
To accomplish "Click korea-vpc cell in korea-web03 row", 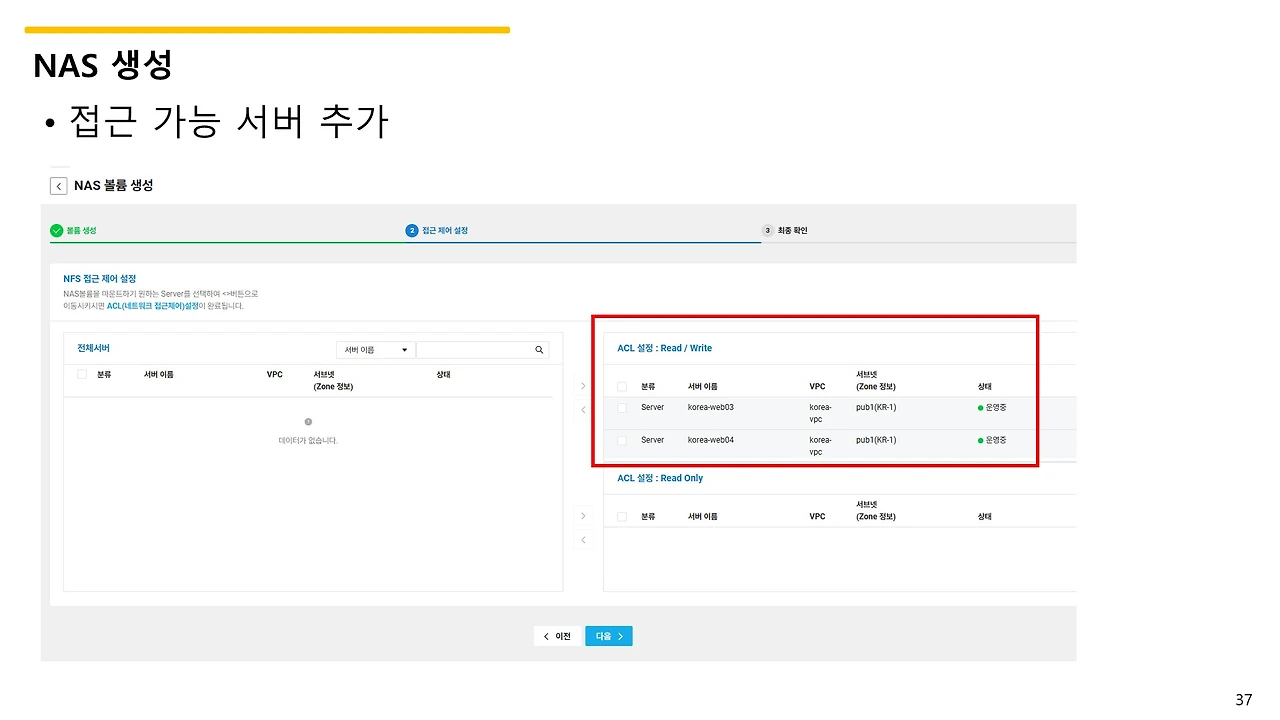I will point(821,413).
